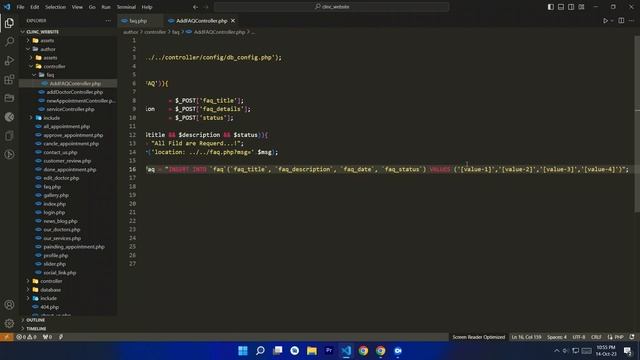Open login.php file
640x360 pixels.
coord(54,212)
